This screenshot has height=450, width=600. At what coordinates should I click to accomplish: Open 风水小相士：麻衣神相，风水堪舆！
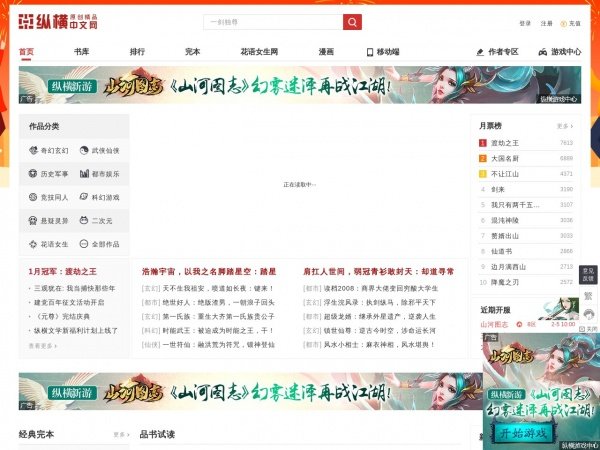pyautogui.click(x=379, y=345)
